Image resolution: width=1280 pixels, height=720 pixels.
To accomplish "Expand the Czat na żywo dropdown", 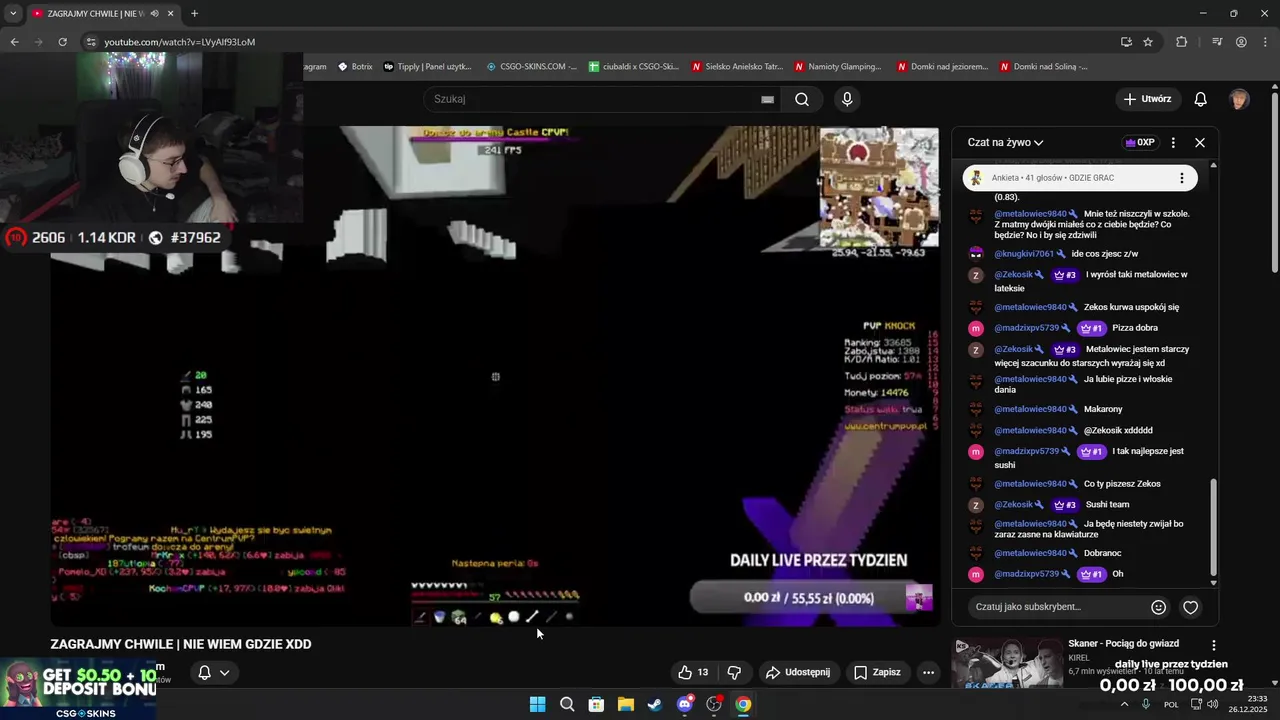I will tap(1005, 142).
